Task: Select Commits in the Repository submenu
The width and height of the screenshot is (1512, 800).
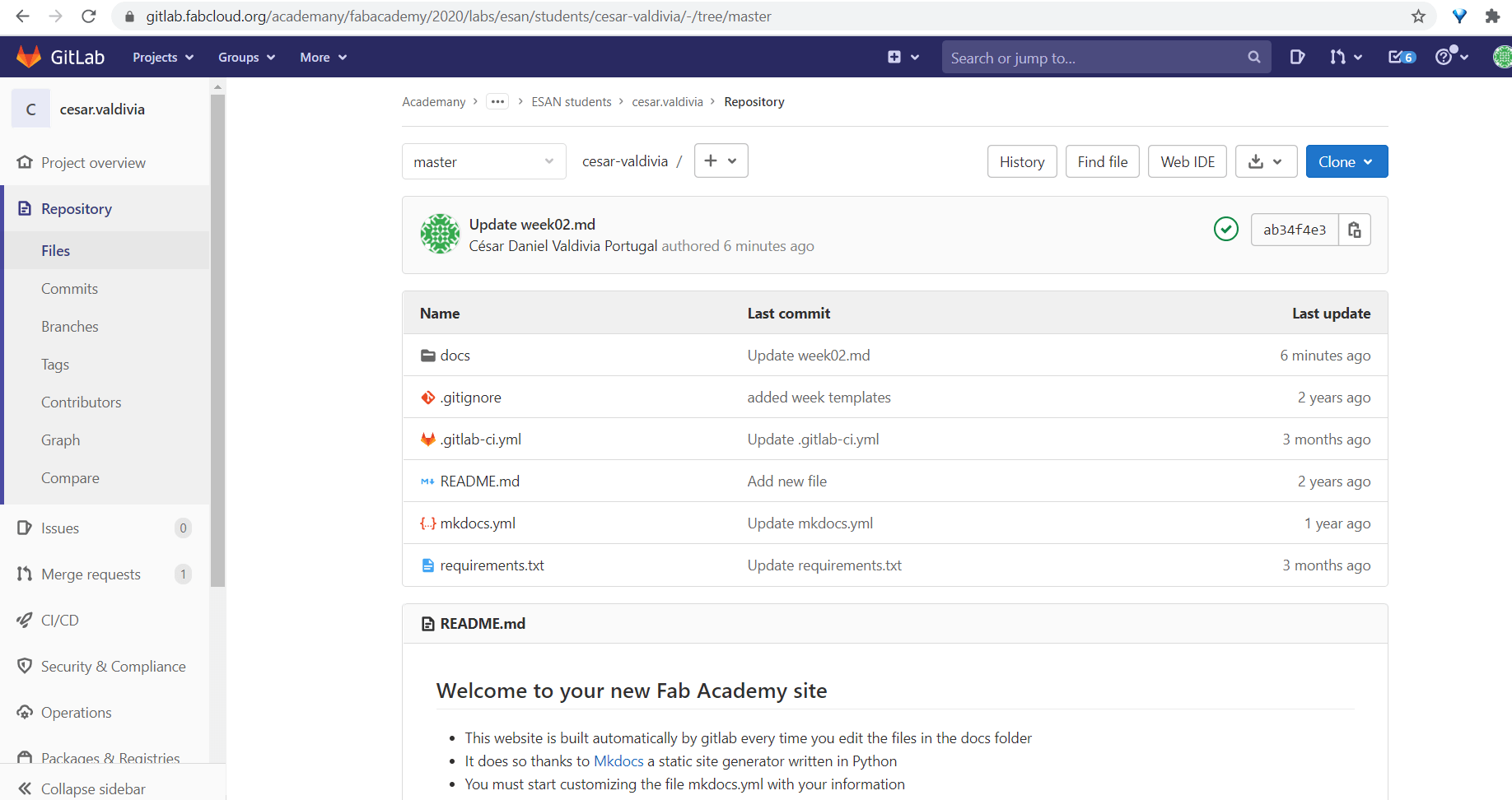Action: point(69,289)
